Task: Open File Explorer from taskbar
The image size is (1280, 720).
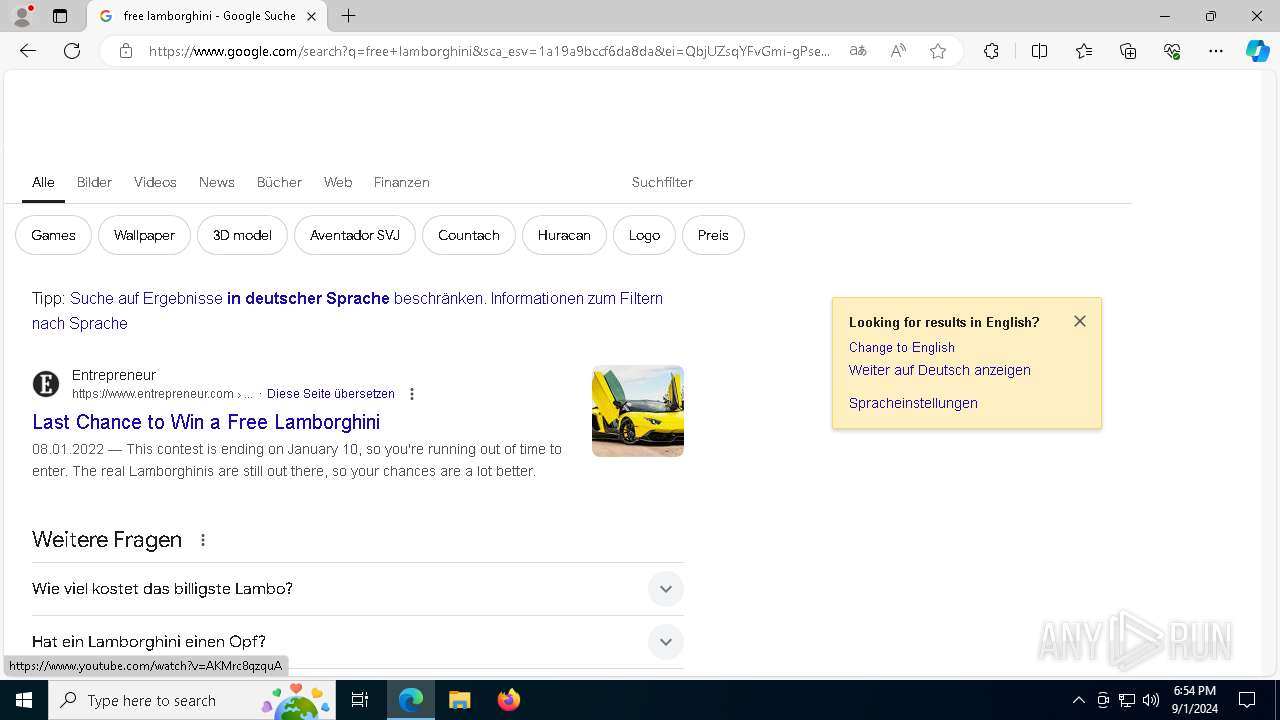Action: 460,700
